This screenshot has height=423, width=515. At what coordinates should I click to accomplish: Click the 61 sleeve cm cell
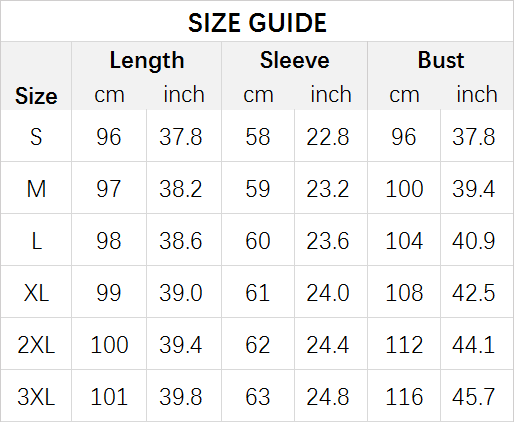[x=257, y=293]
